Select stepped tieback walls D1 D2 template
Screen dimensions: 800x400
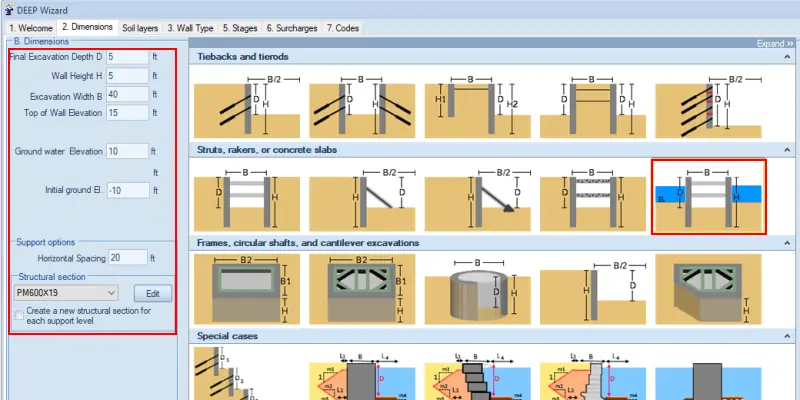click(247, 373)
